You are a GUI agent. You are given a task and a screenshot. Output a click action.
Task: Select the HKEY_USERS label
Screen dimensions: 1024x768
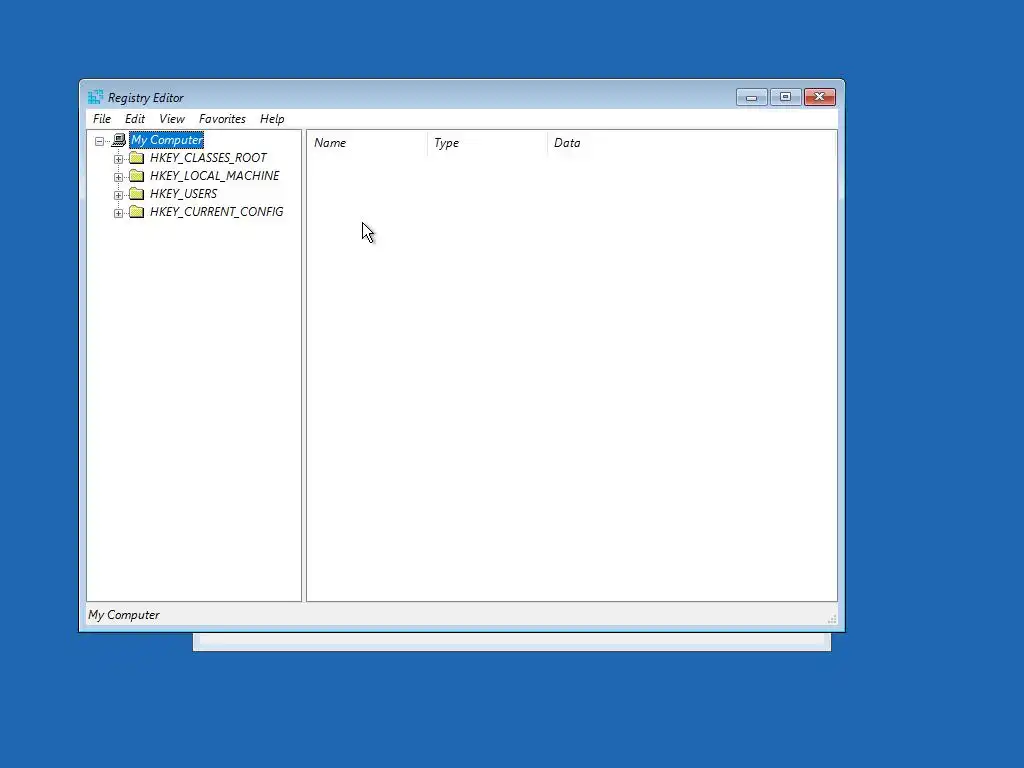pyautogui.click(x=184, y=194)
